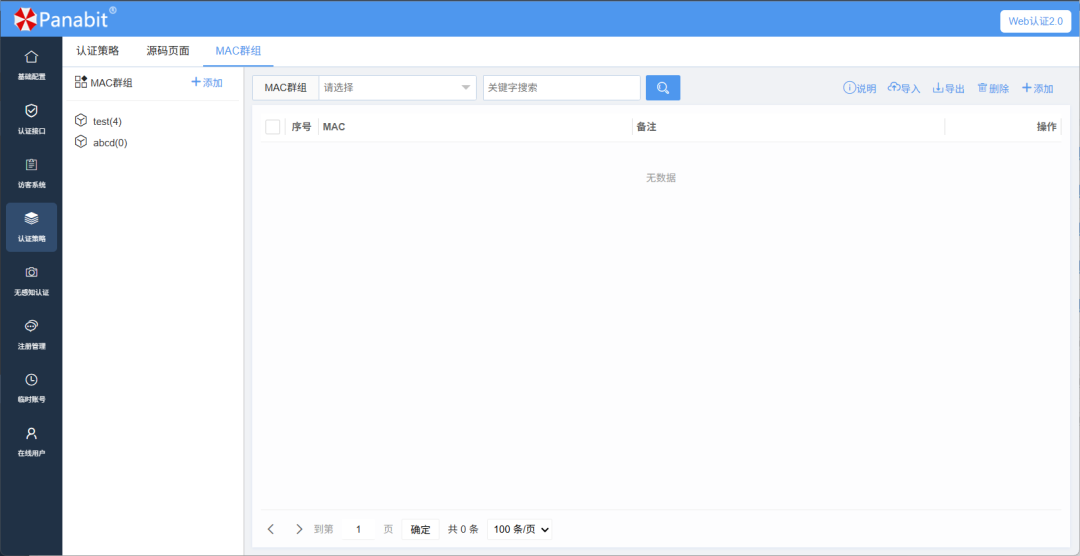This screenshot has width=1080, height=556.
Task: Click the 备注 column header
Action: point(646,127)
